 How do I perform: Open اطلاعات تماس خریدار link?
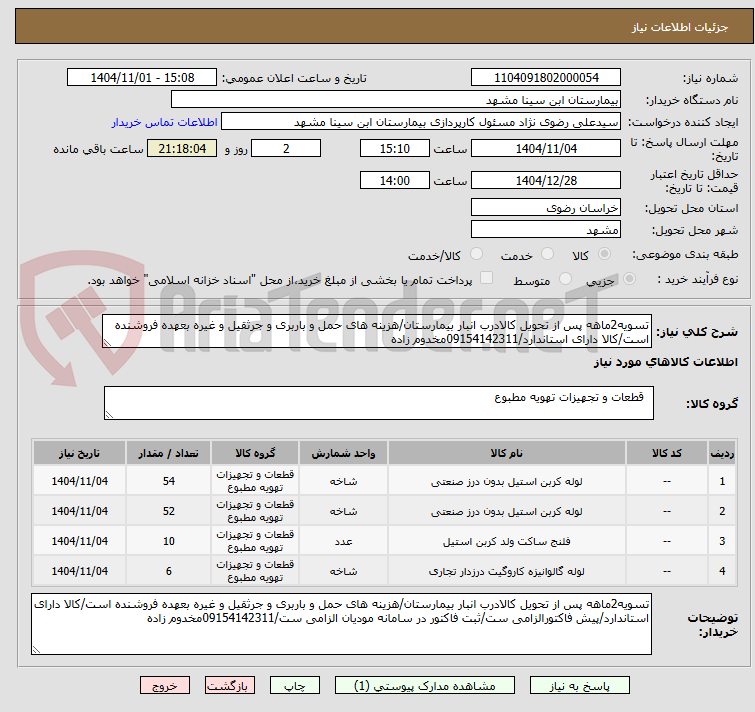pos(165,122)
